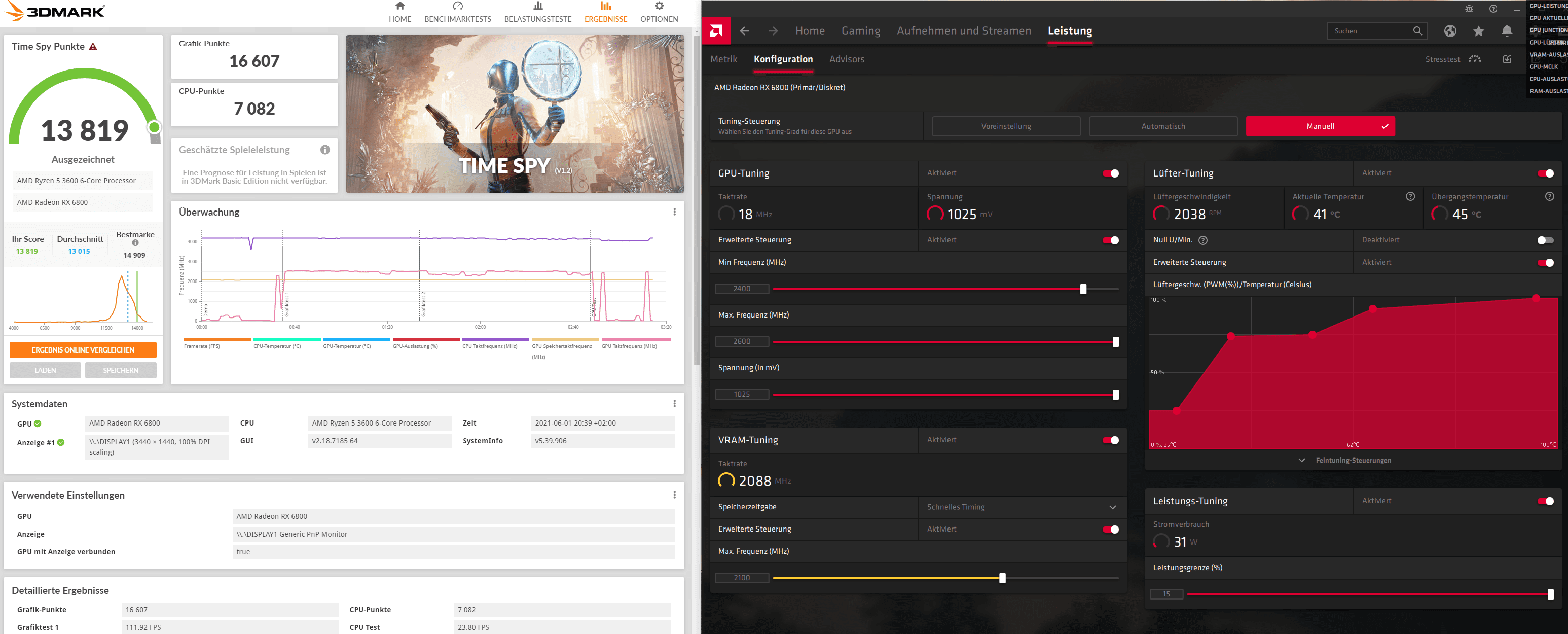Click the Leistungsgrenze slider handle
Image resolution: width=1568 pixels, height=634 pixels.
[1550, 595]
